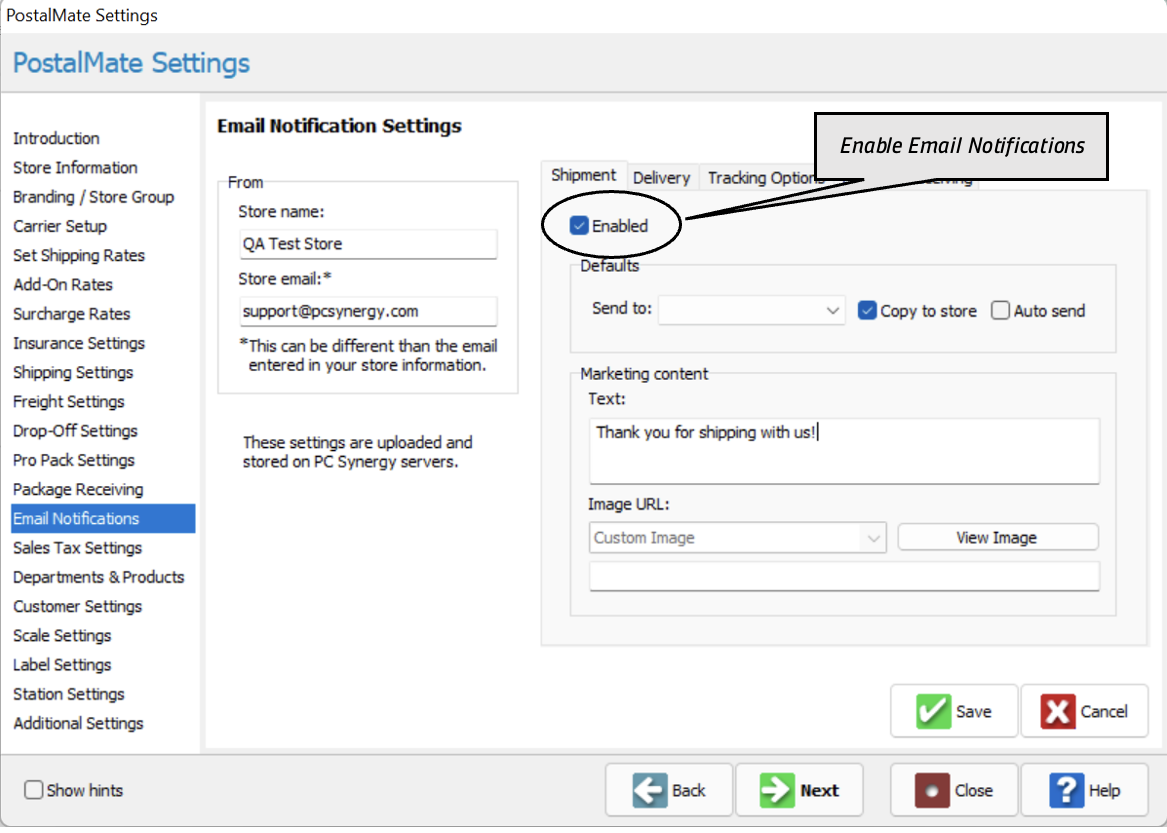The width and height of the screenshot is (1167, 833).
Task: Open the Custom Image dropdown
Action: pos(737,537)
